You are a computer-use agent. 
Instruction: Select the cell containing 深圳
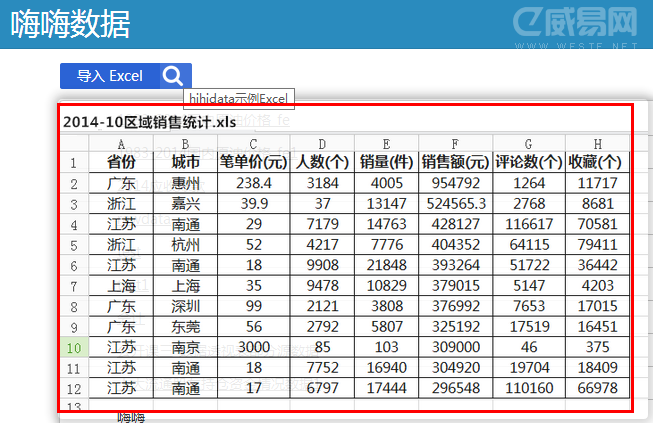point(185,306)
